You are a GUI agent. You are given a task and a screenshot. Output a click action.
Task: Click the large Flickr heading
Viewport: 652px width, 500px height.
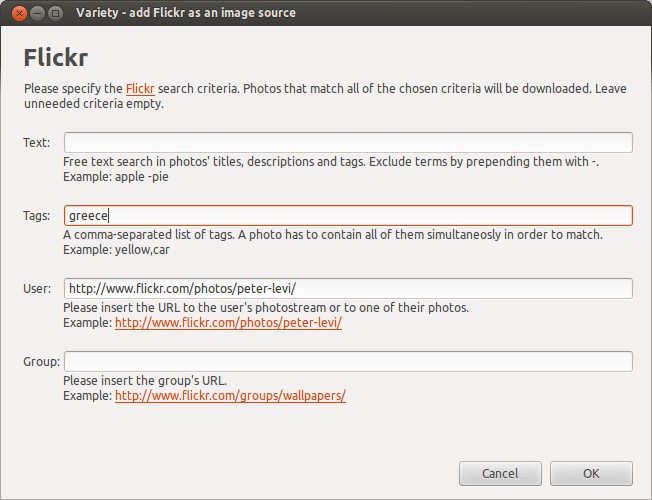point(63,55)
